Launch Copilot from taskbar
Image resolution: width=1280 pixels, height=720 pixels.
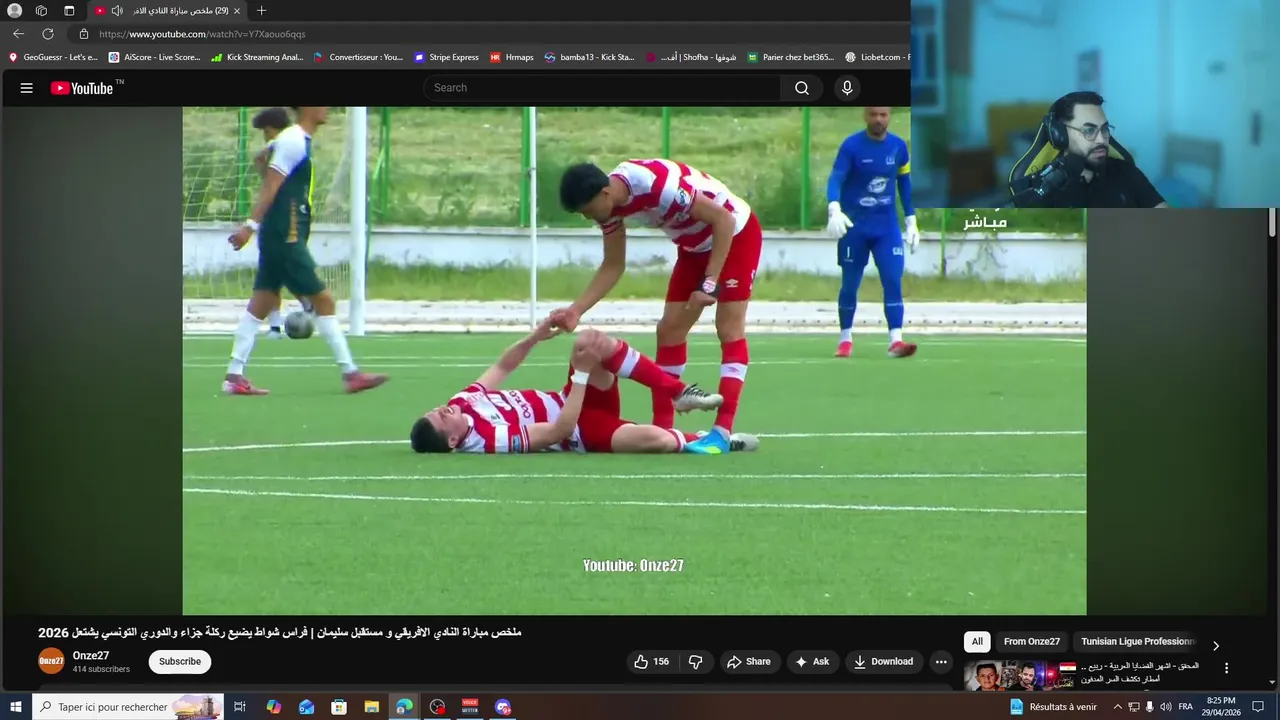point(273,707)
